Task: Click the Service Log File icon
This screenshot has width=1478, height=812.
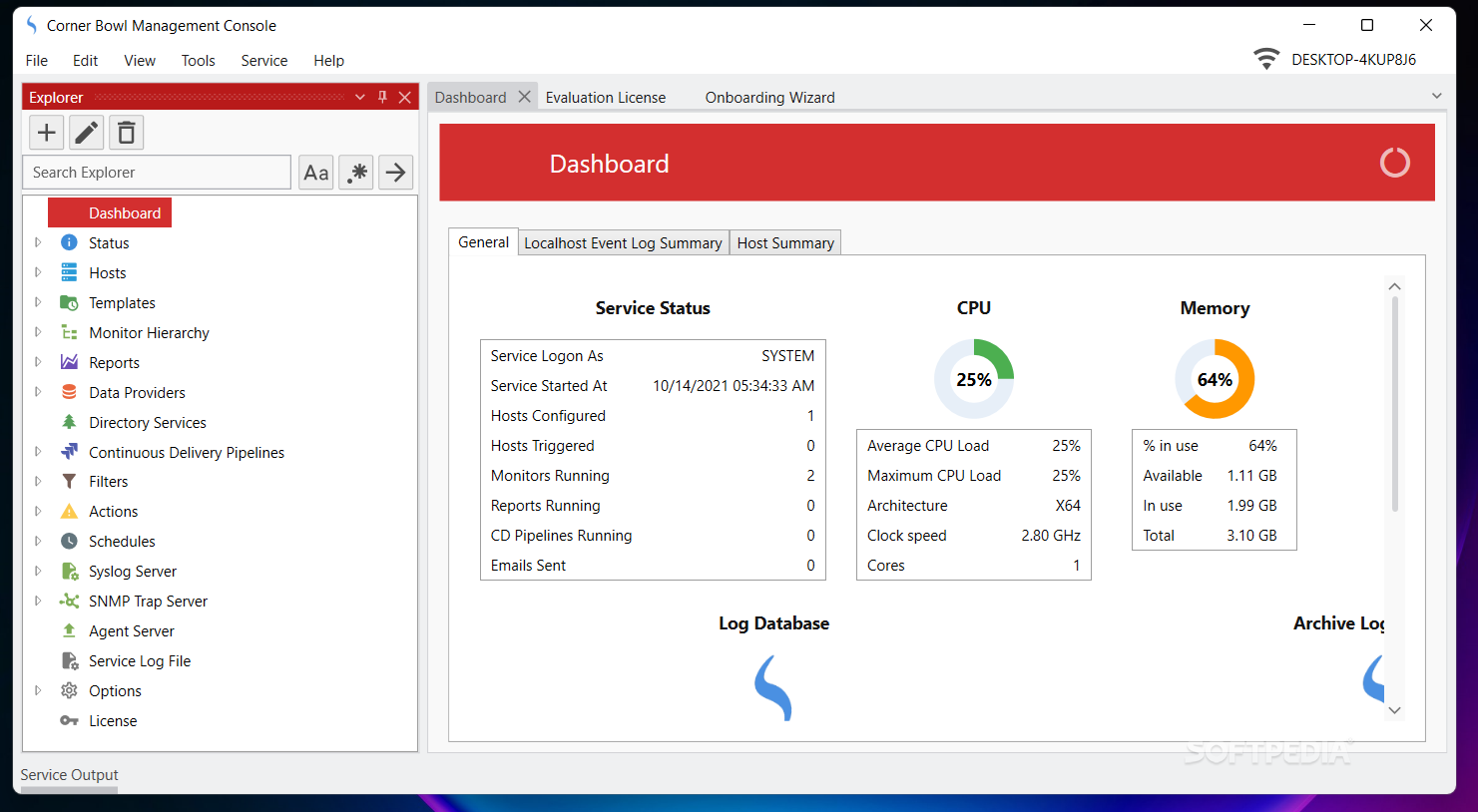Action: point(69,660)
